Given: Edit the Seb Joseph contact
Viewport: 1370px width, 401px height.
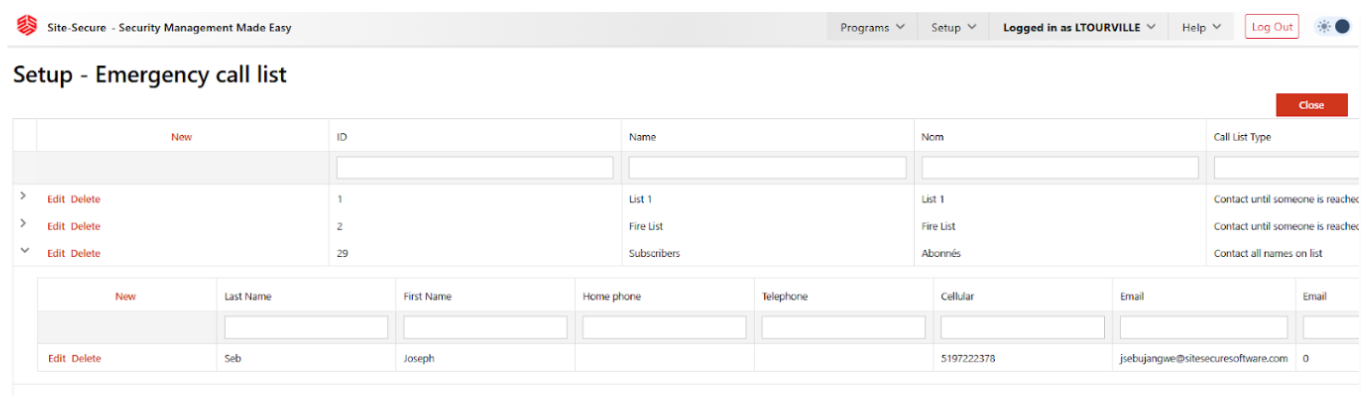Looking at the screenshot, I should (x=57, y=359).
